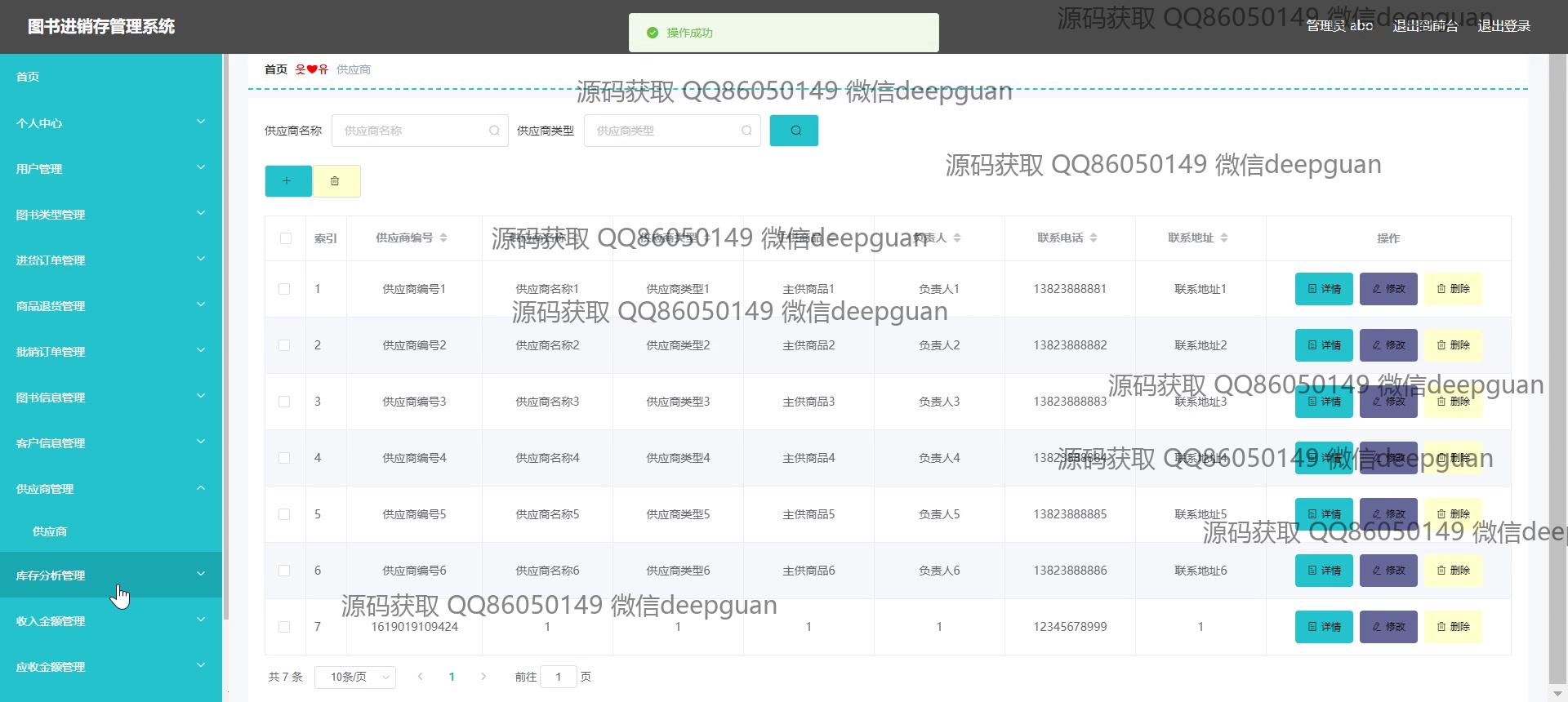Check the checkbox for row 2
1568x702 pixels.
[284, 345]
